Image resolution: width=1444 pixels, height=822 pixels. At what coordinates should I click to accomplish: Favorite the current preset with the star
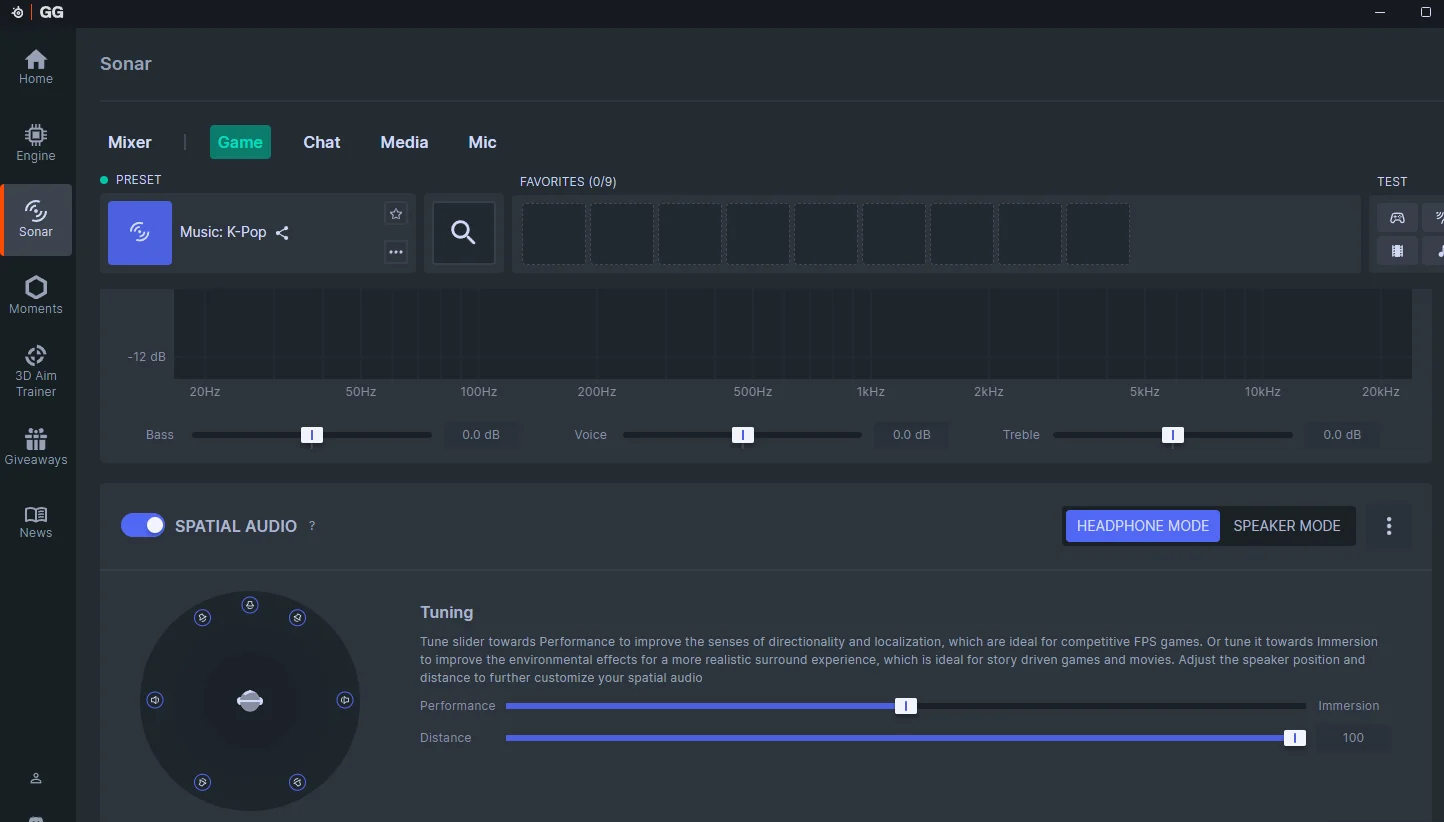click(396, 214)
